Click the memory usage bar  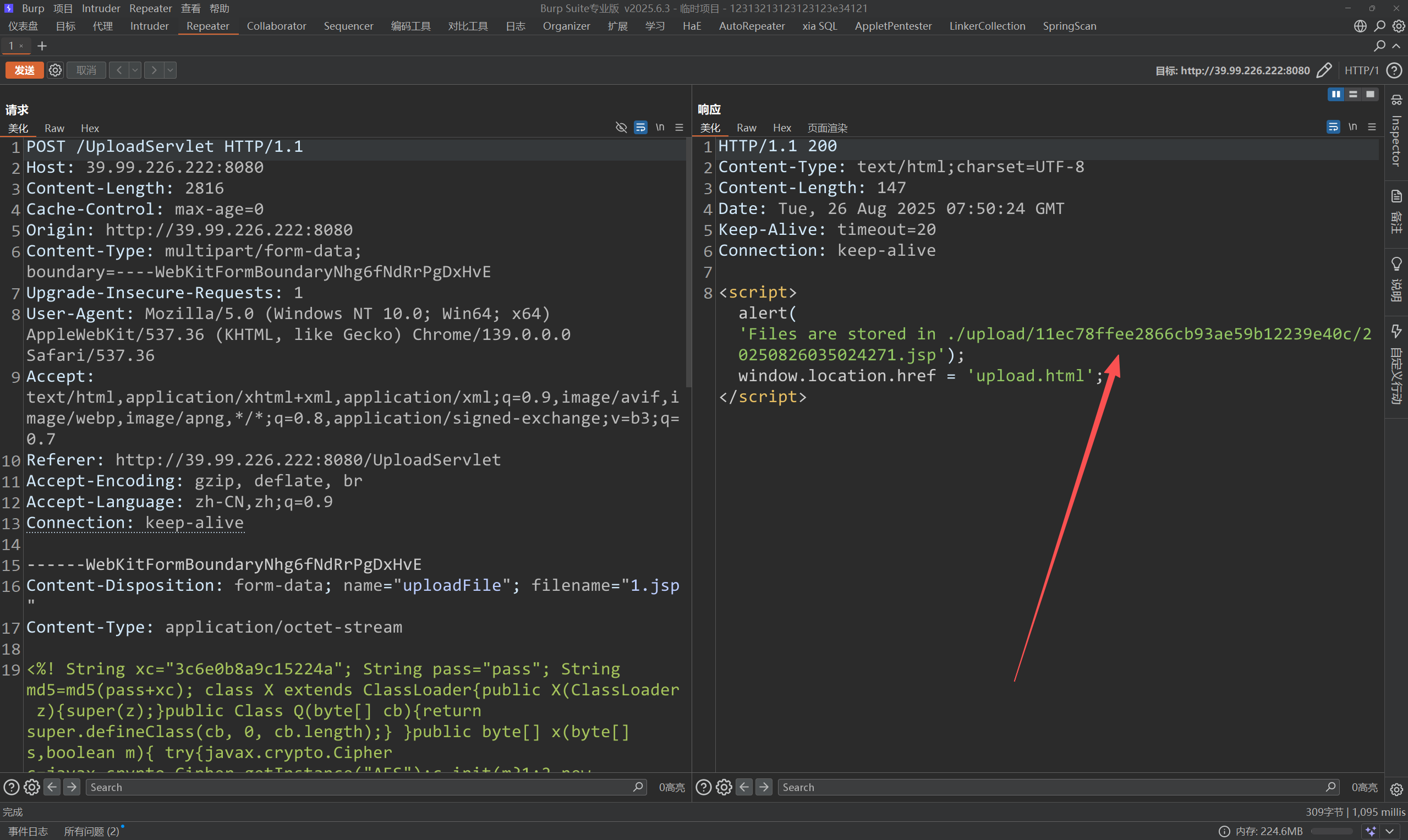(x=1331, y=831)
